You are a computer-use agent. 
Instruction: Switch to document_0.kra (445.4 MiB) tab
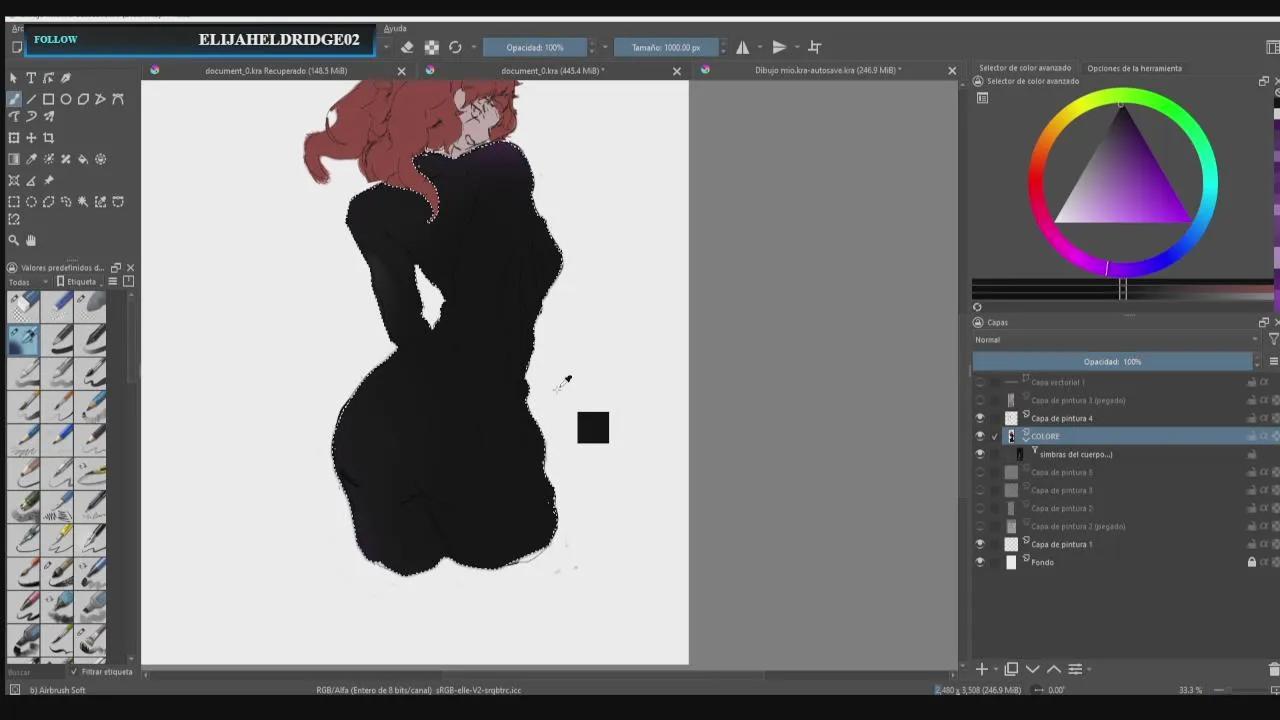click(x=552, y=71)
